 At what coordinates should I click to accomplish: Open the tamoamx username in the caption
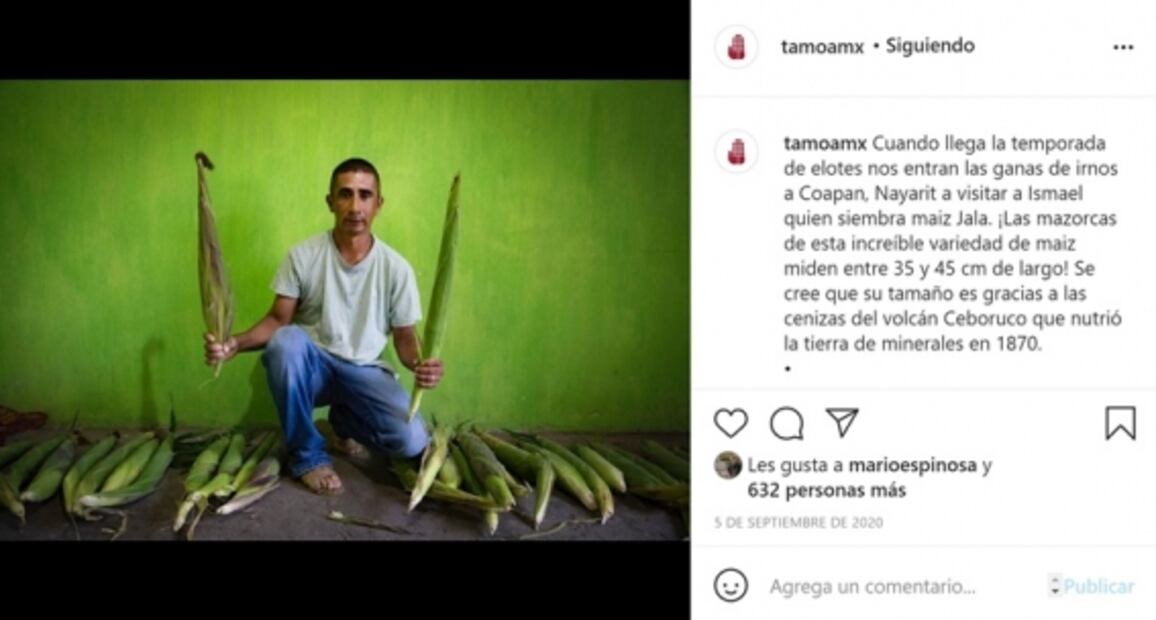coord(825,143)
